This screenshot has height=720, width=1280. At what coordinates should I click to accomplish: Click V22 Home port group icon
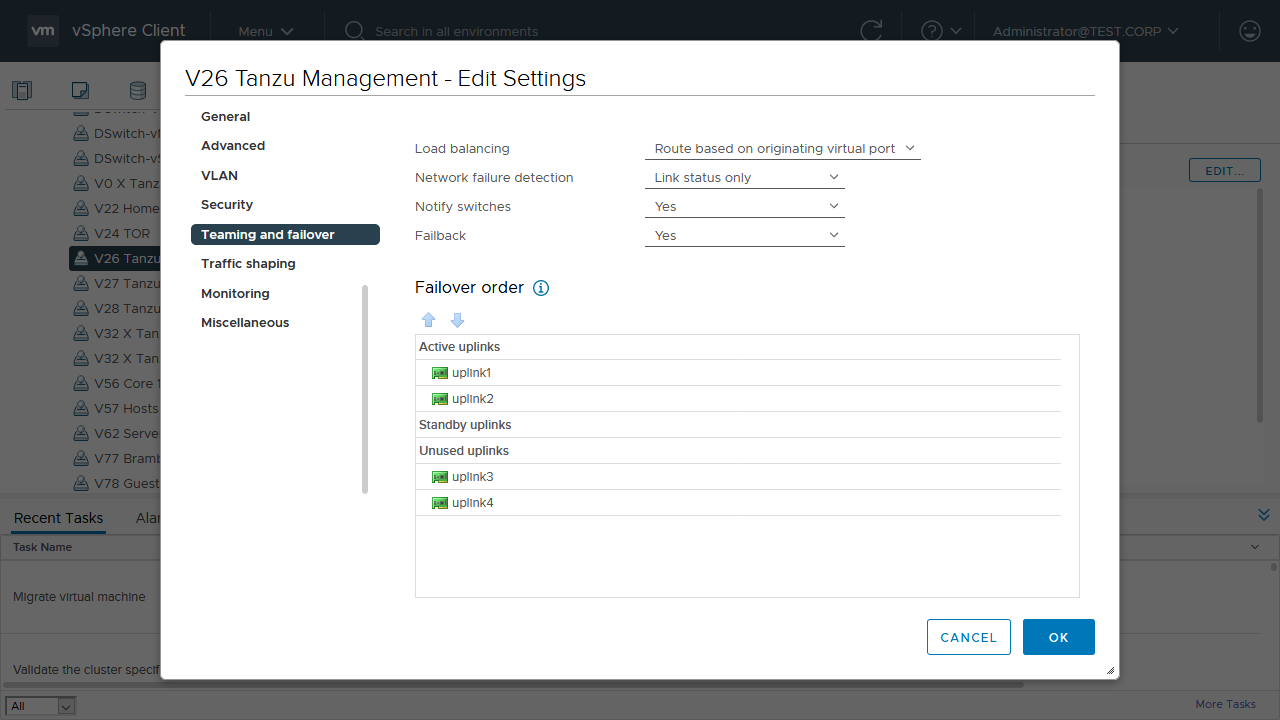(x=82, y=209)
